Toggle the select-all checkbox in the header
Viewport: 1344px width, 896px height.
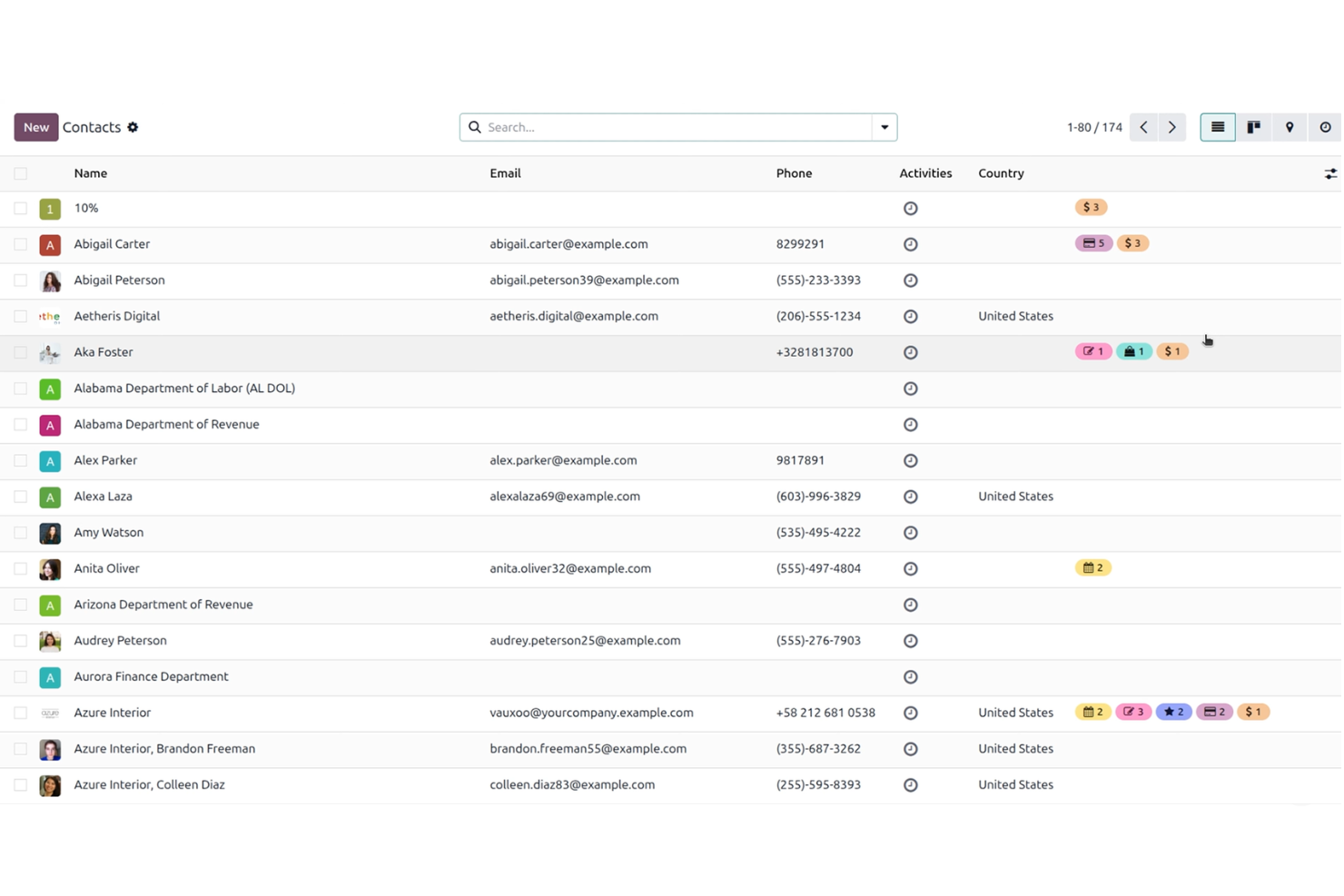point(20,172)
